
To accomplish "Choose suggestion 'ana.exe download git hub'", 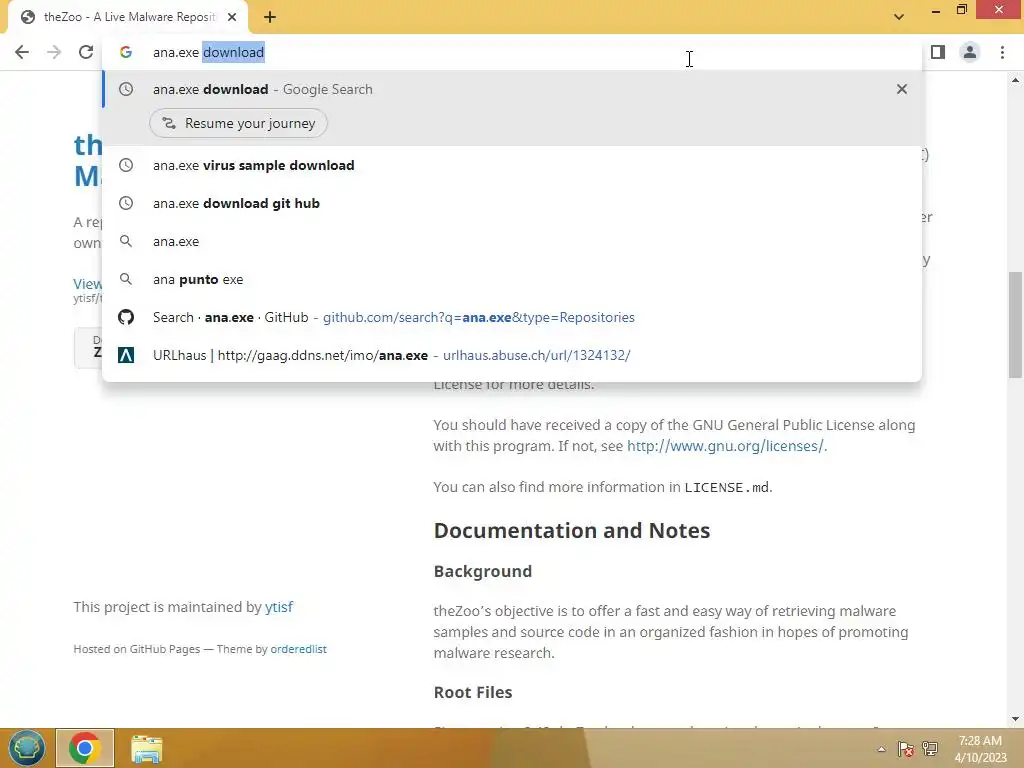I will coord(512,203).
